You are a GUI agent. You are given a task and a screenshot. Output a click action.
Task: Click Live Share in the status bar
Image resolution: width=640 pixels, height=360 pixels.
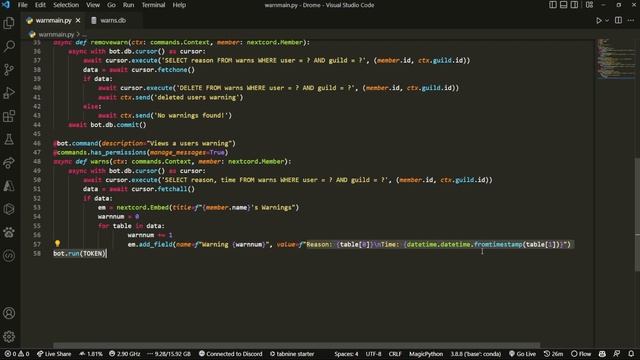point(54,354)
